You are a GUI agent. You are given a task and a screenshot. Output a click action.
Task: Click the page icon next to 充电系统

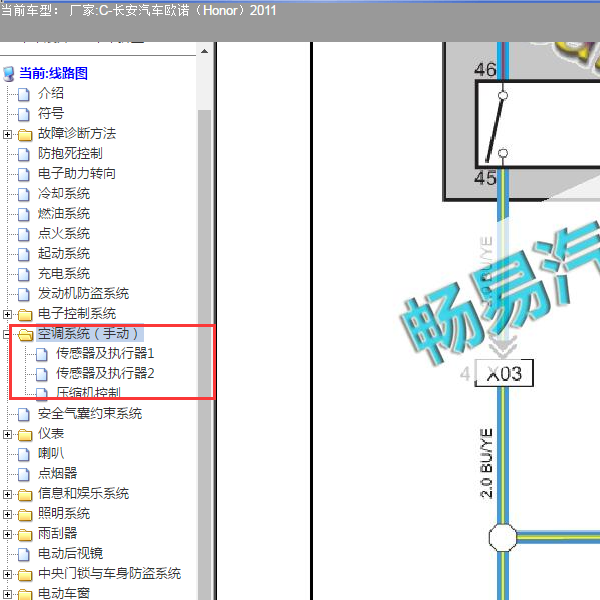tap(24, 274)
